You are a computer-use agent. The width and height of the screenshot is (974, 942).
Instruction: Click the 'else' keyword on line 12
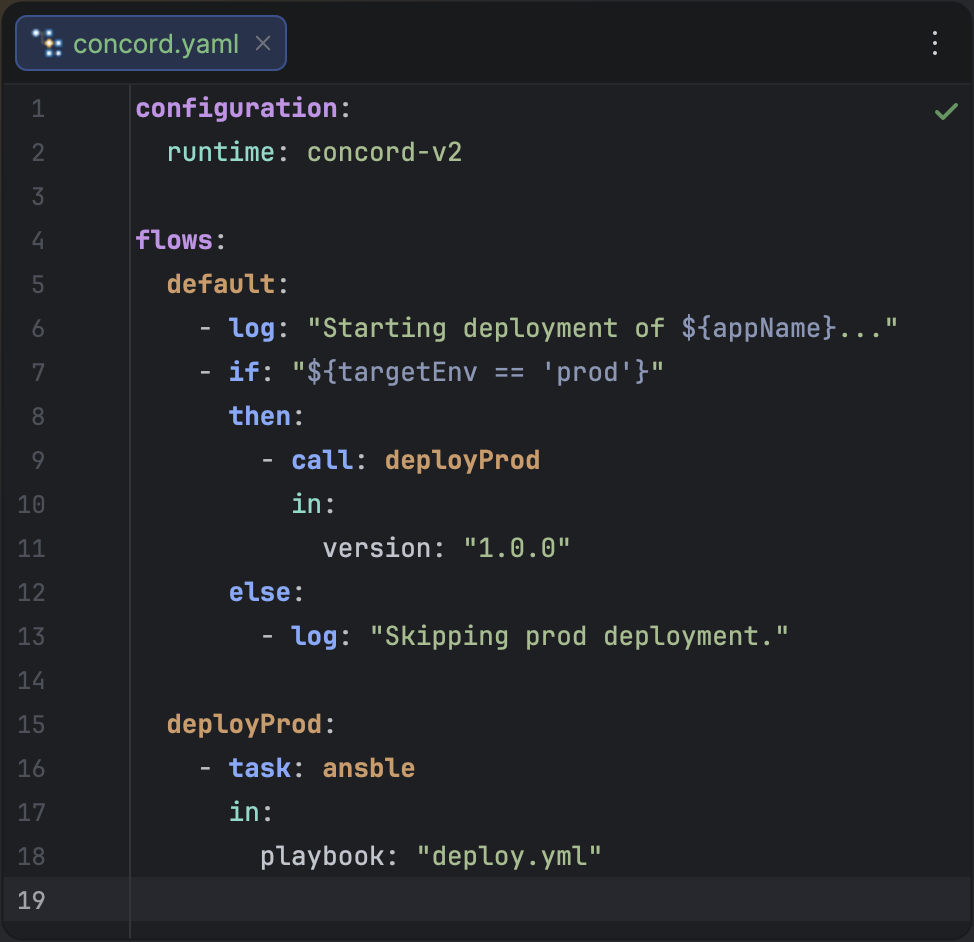point(259,592)
